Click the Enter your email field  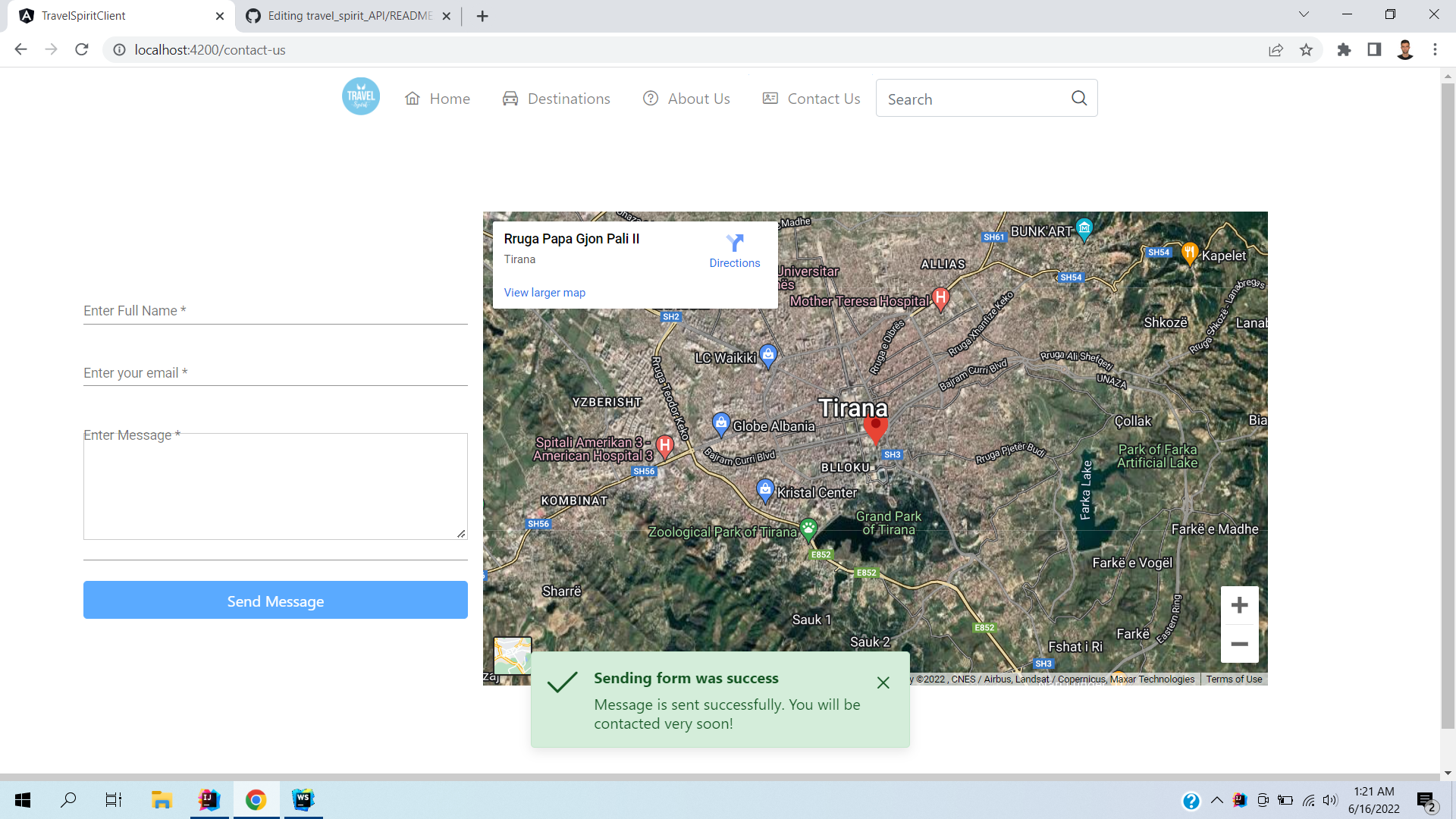click(275, 373)
